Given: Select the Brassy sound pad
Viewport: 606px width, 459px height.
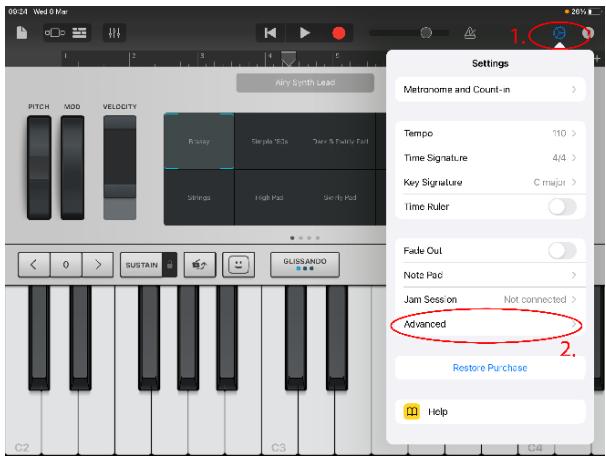Looking at the screenshot, I should point(199,141).
